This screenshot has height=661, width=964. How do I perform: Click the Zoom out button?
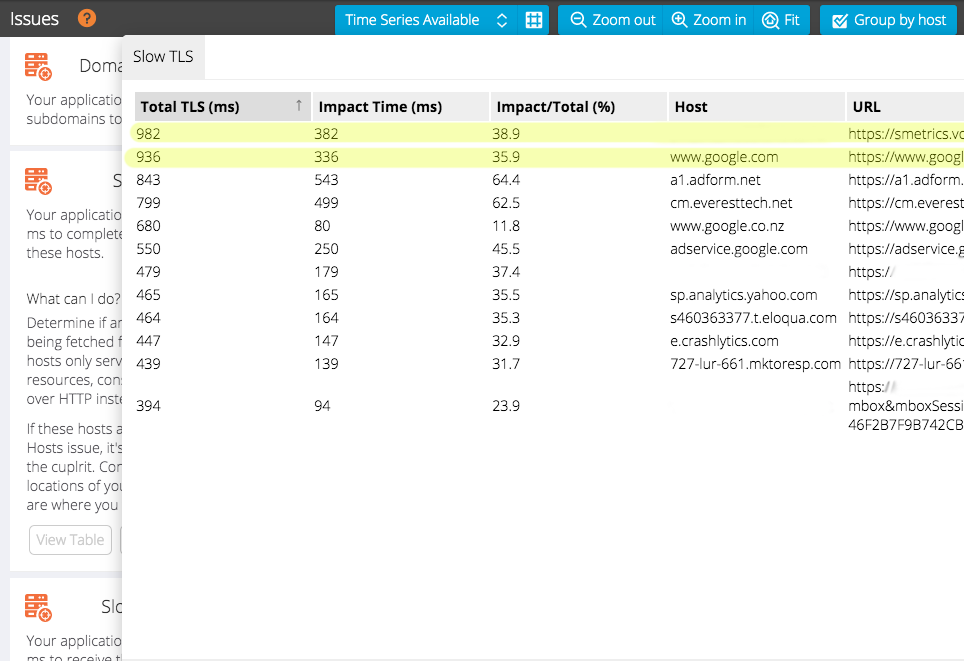point(612,20)
